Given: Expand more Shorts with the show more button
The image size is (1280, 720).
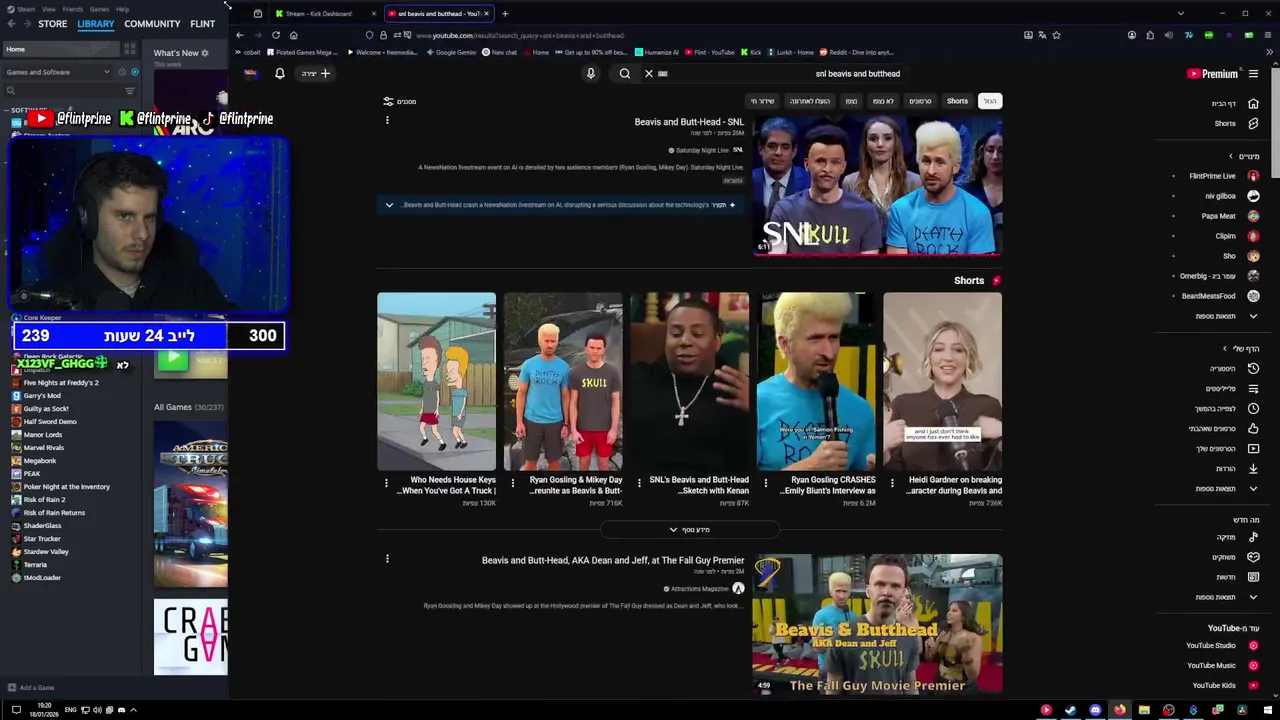Looking at the screenshot, I should click(689, 529).
